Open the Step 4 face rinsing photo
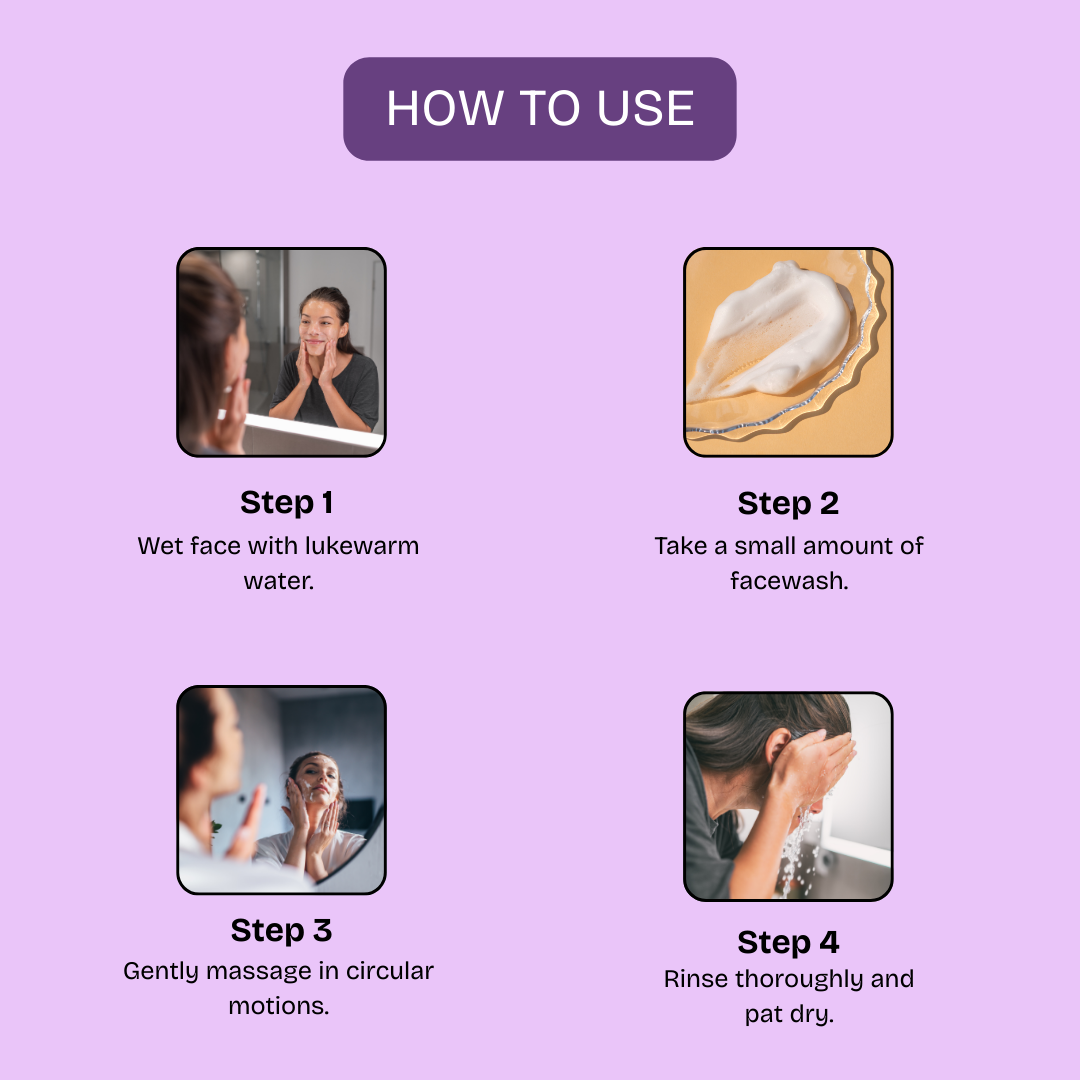1080x1080 pixels. tap(788, 796)
